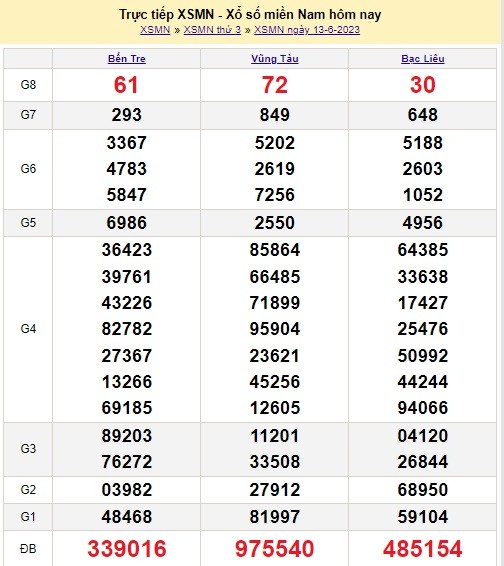The height and width of the screenshot is (566, 504).
Task: Click the G6 number 5847
Action: [x=126, y=195]
